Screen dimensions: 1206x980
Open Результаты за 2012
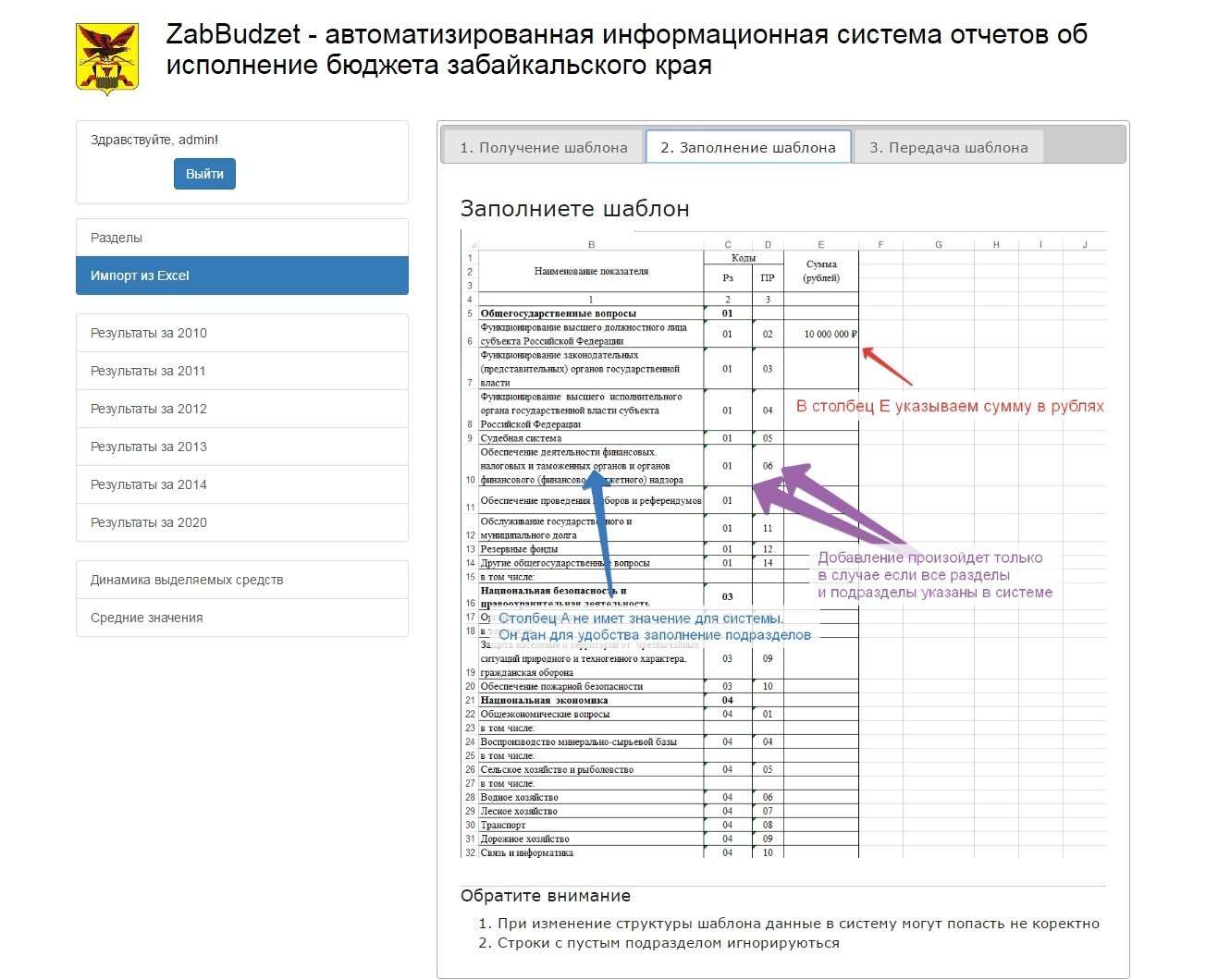click(242, 409)
